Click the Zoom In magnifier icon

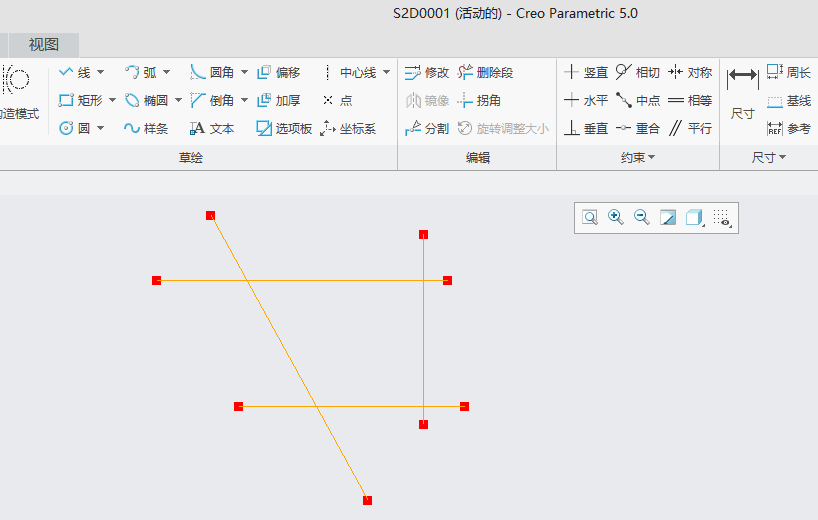tap(616, 217)
